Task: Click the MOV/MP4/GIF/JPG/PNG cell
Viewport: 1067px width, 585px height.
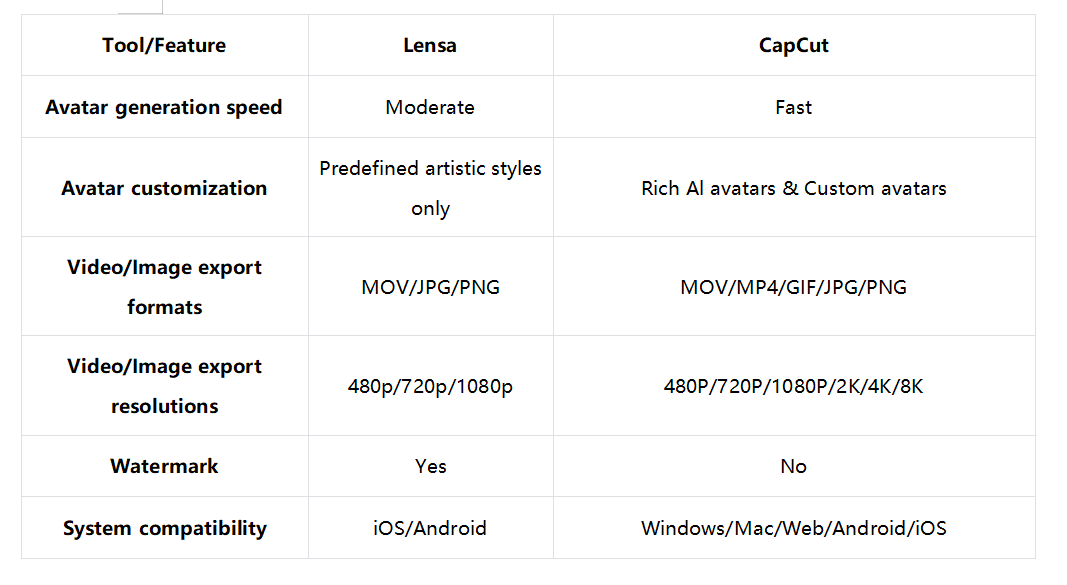Action: pos(793,287)
